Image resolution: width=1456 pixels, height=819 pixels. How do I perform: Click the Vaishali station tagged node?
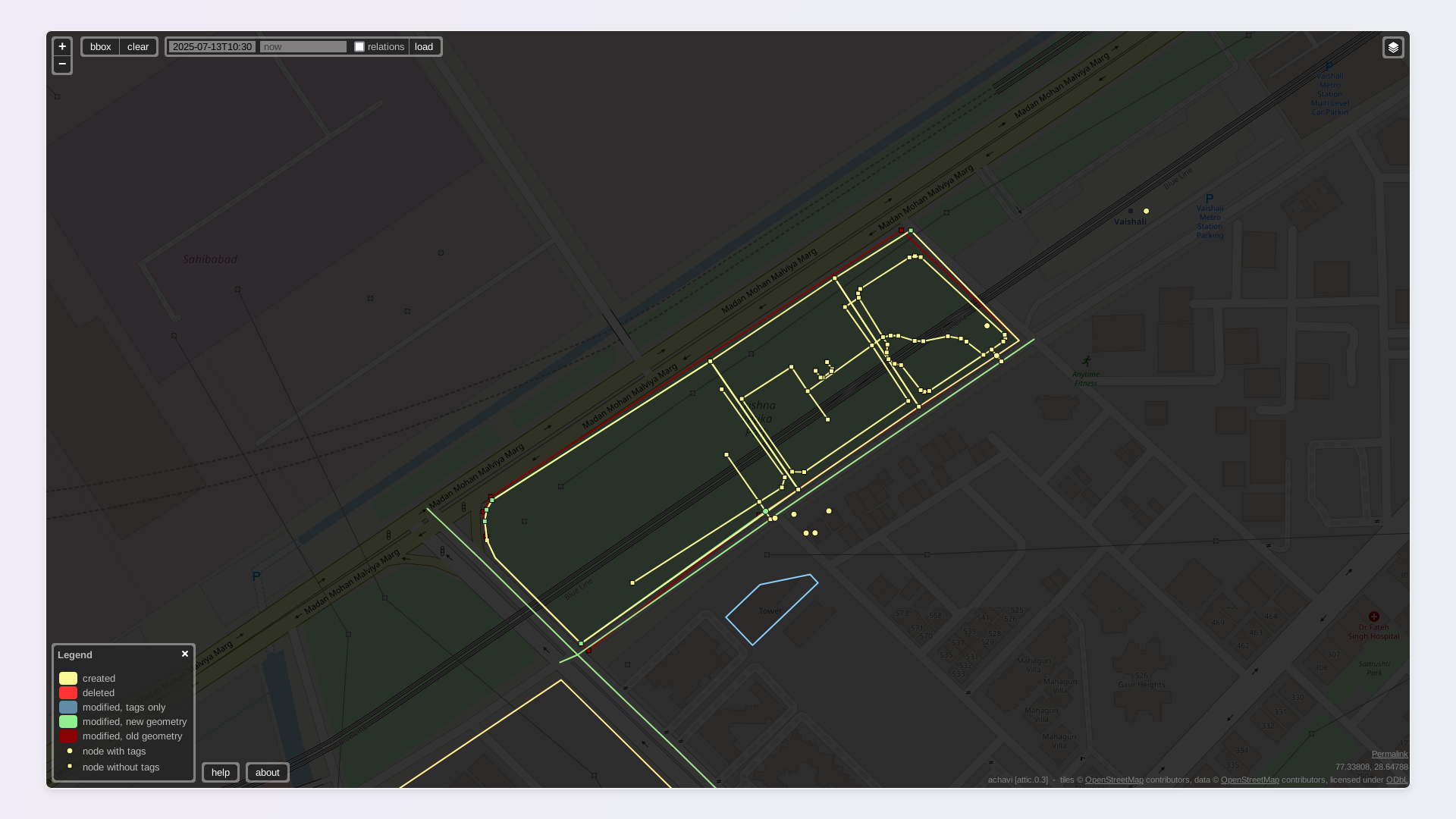pos(1147,212)
